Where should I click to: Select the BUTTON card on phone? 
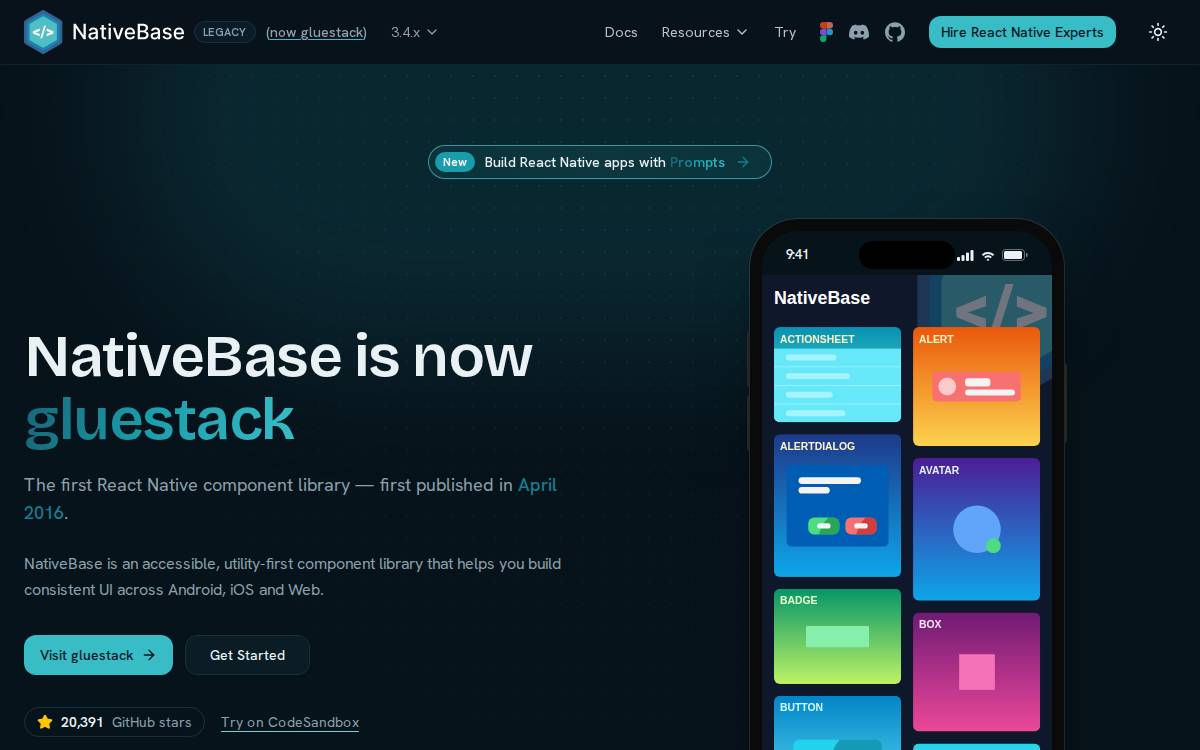pos(837,723)
